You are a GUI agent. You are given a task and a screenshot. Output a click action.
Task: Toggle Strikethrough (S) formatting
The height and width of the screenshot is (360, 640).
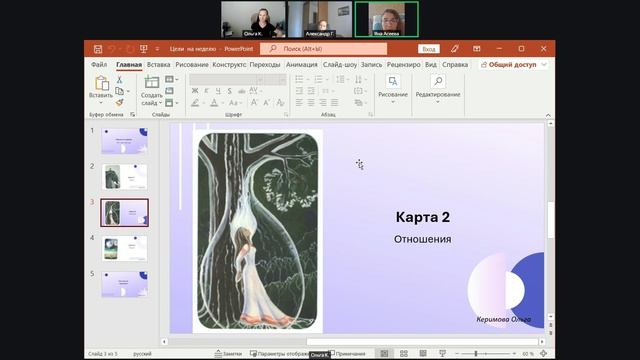[x=229, y=91]
